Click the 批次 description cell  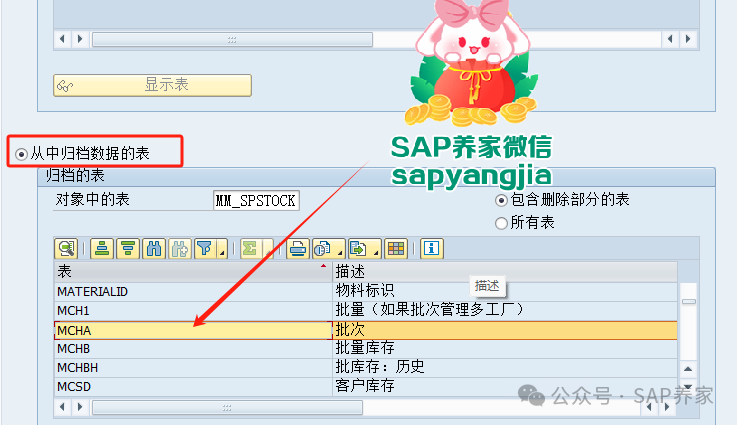pos(505,330)
